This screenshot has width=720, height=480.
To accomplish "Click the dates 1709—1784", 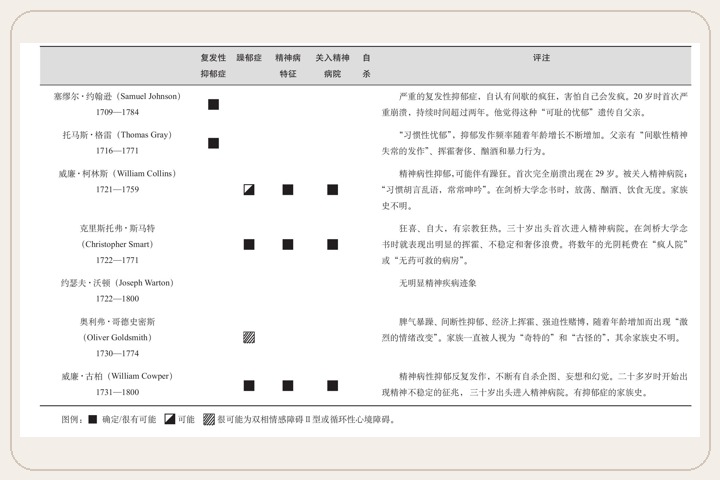I will [x=118, y=112].
